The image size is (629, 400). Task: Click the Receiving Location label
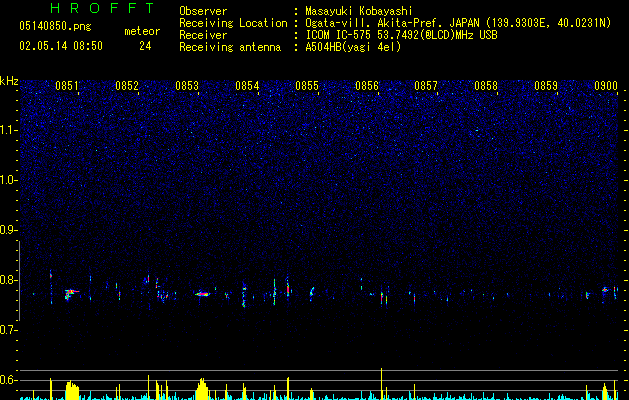[233, 23]
